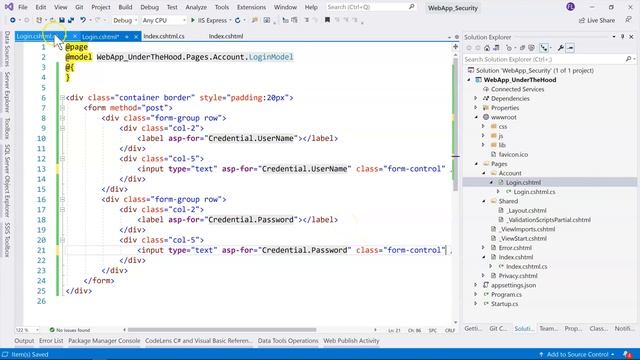Screen dimensions: 640x360
Task: Open the Build menu
Action: click(125, 7)
